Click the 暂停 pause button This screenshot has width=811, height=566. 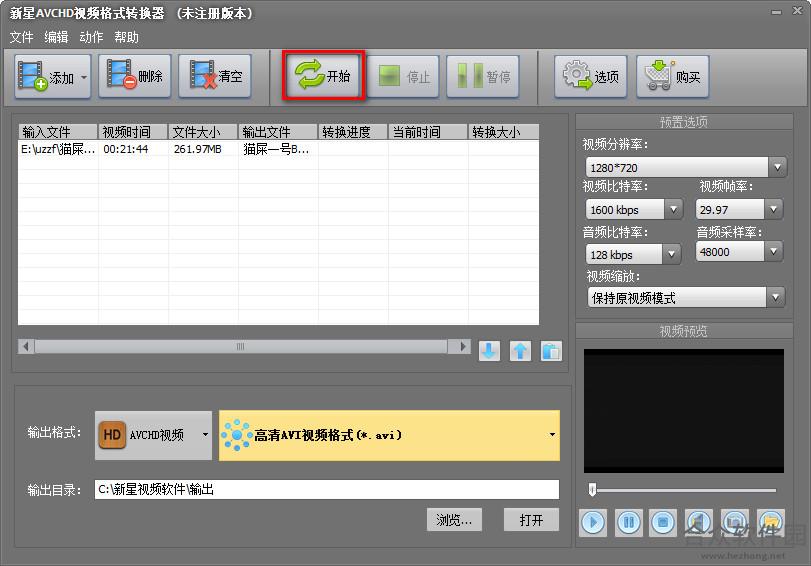point(483,77)
